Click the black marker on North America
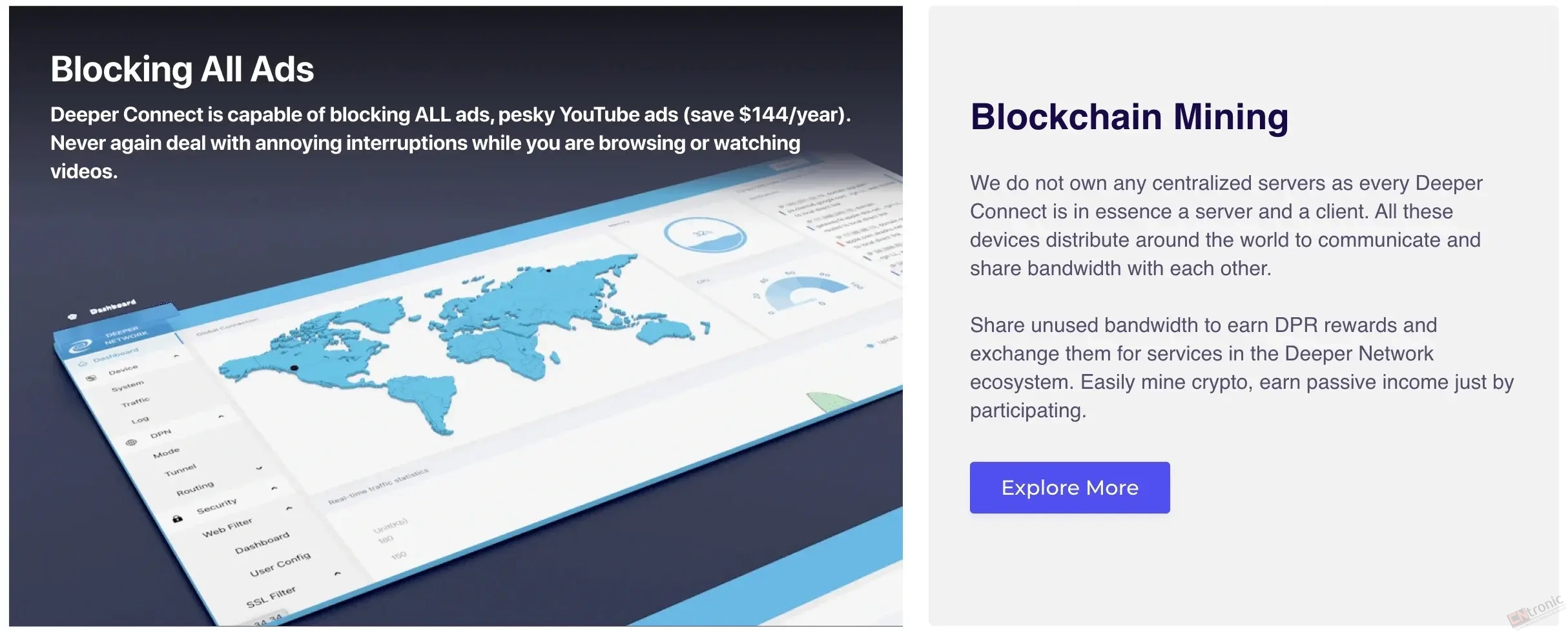1568x633 pixels. click(x=295, y=369)
